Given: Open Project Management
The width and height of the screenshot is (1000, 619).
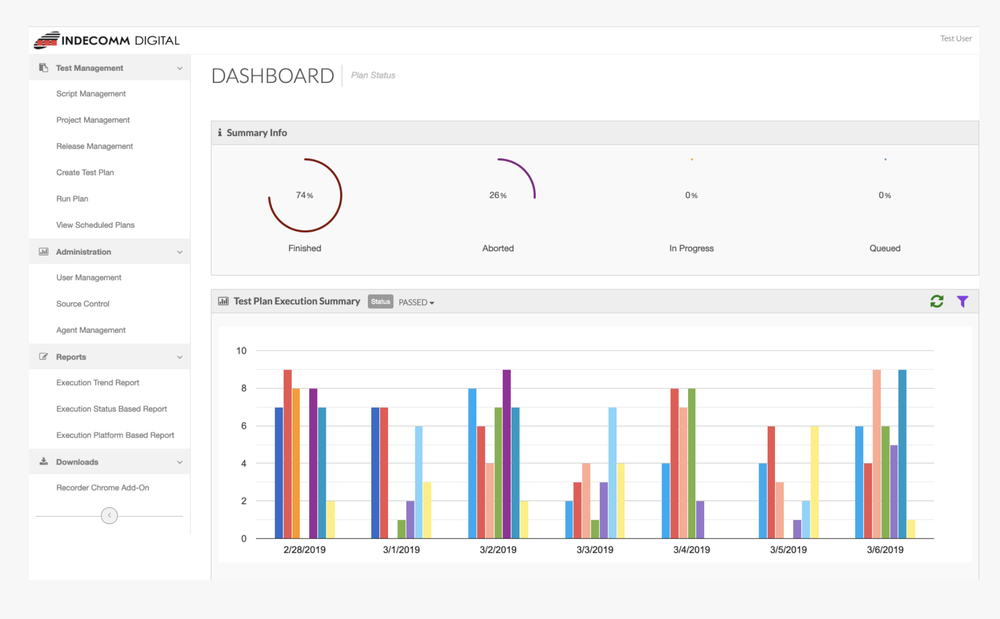Looking at the screenshot, I should (x=92, y=120).
